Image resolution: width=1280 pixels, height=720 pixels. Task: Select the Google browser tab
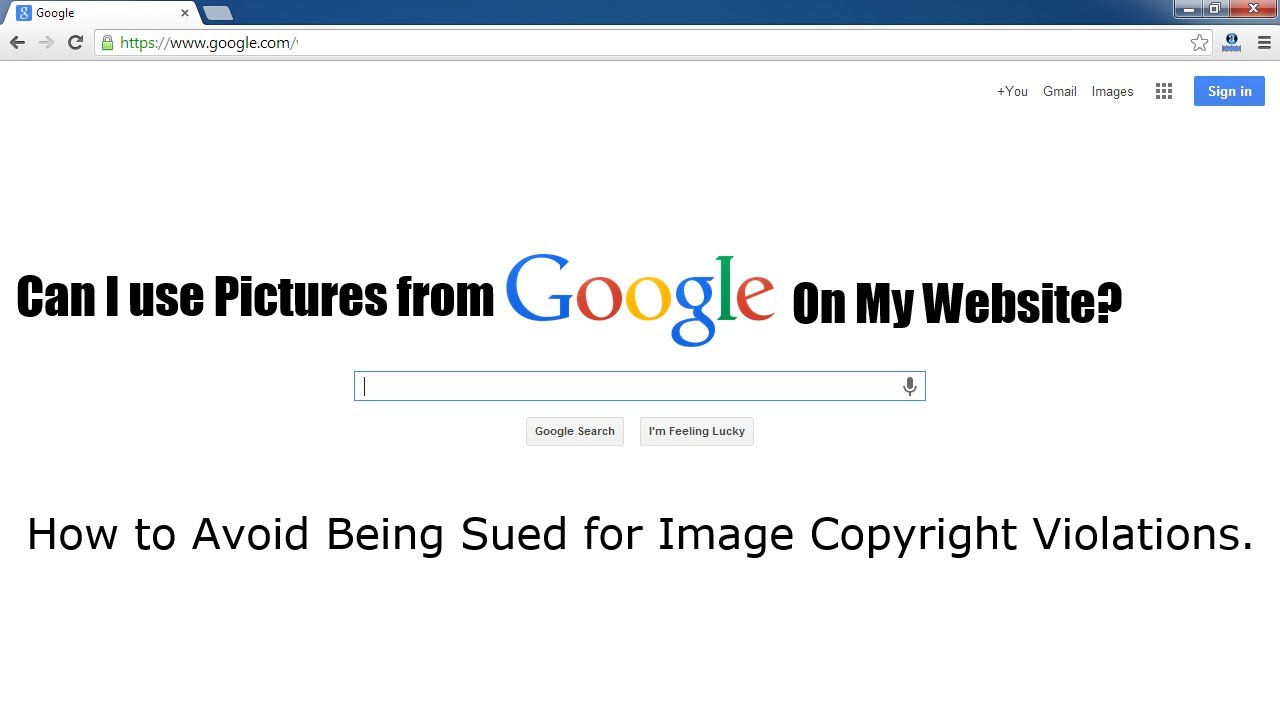point(102,13)
